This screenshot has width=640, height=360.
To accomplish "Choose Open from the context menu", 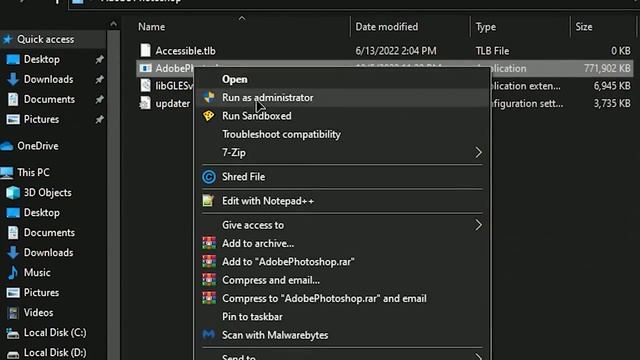I will (x=342, y=79).
